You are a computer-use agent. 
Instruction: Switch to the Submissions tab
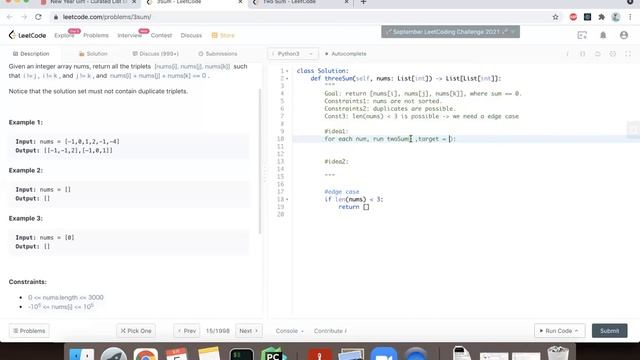[218, 54]
